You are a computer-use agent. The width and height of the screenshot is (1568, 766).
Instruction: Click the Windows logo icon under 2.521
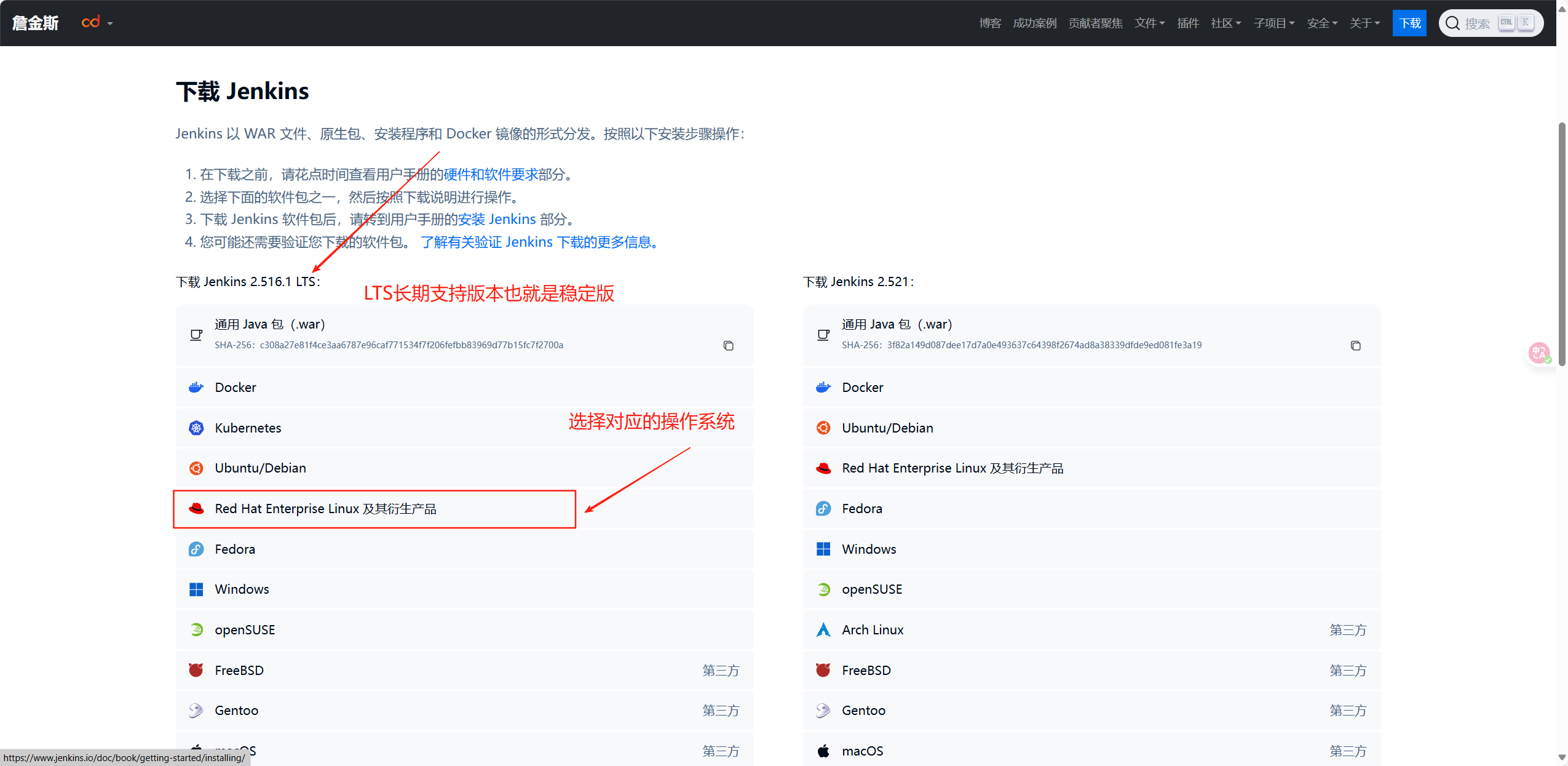pyautogui.click(x=823, y=549)
